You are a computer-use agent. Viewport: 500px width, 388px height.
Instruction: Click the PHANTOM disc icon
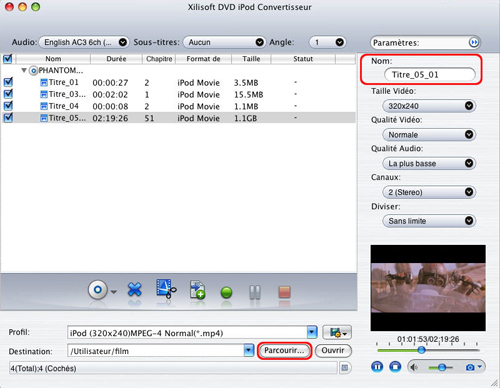click(33, 71)
